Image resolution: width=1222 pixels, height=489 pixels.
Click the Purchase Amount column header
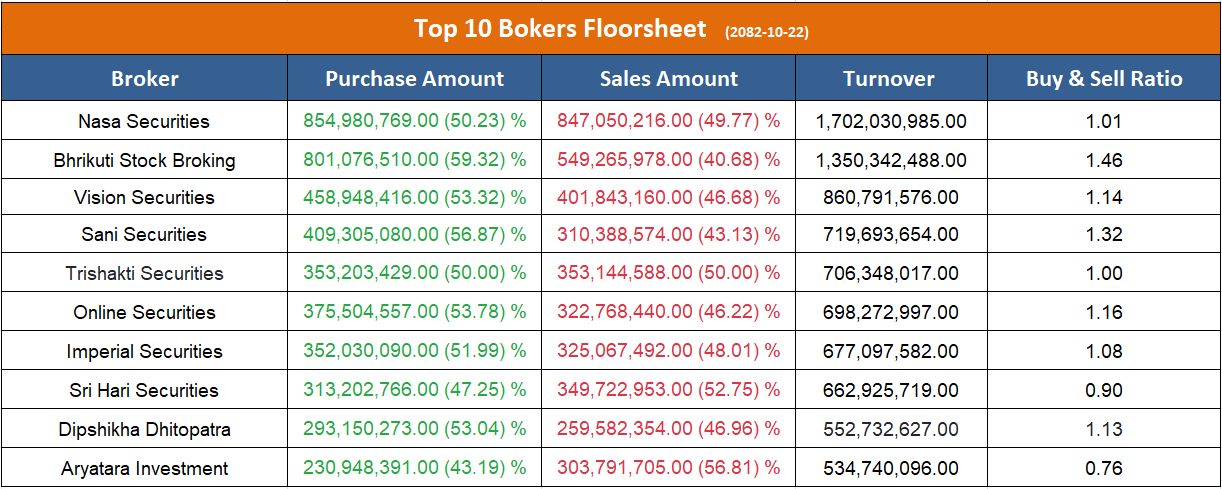(x=414, y=78)
